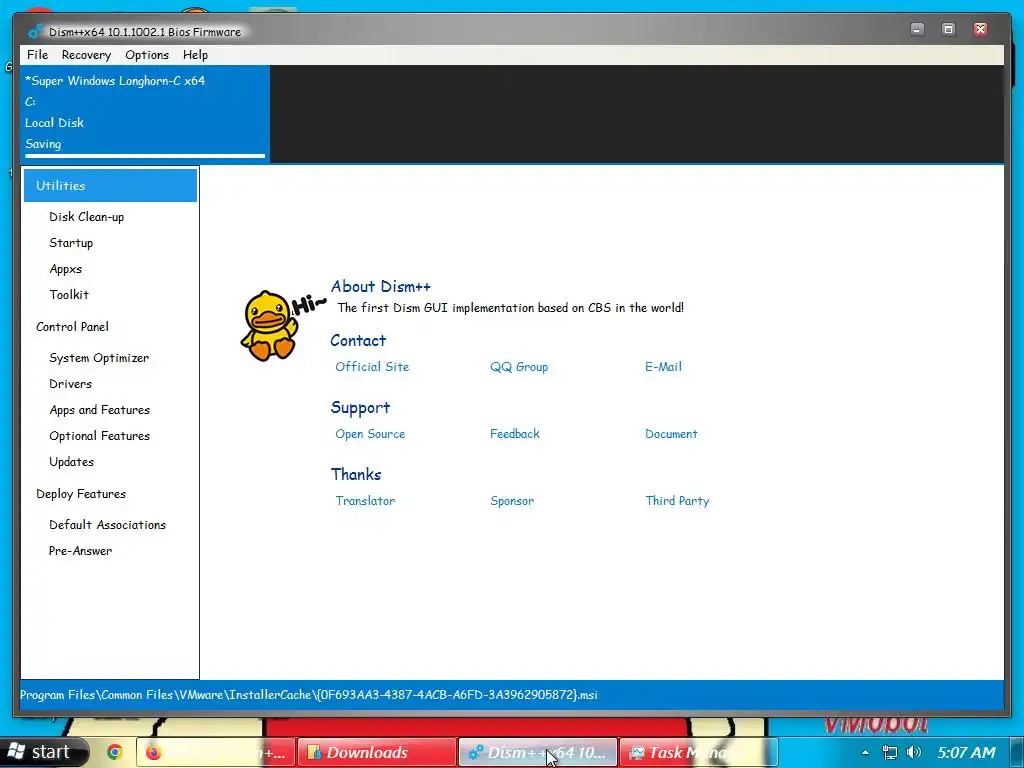Open the Appxs page
This screenshot has height=768, width=1024.
(x=65, y=269)
